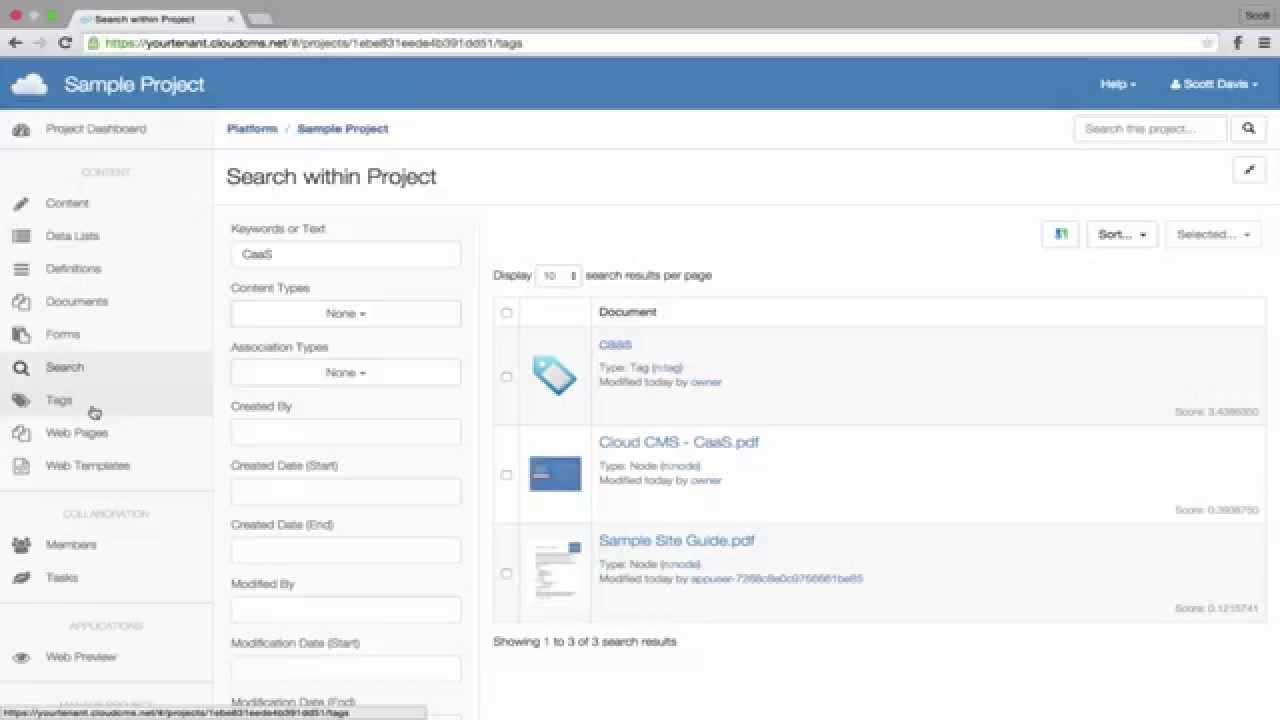Open the Sort dropdown

click(x=1122, y=234)
